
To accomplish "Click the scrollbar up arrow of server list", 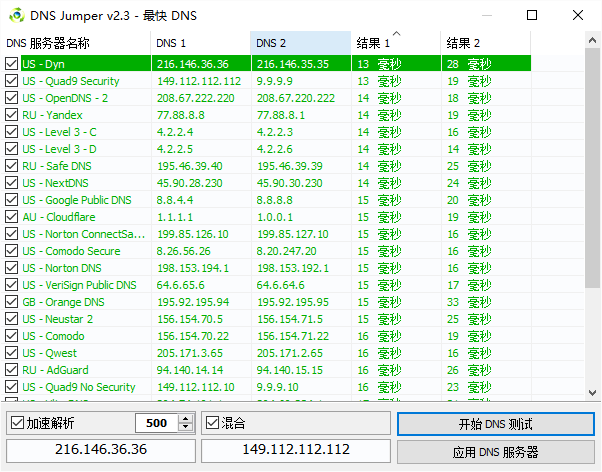I will [x=592, y=40].
